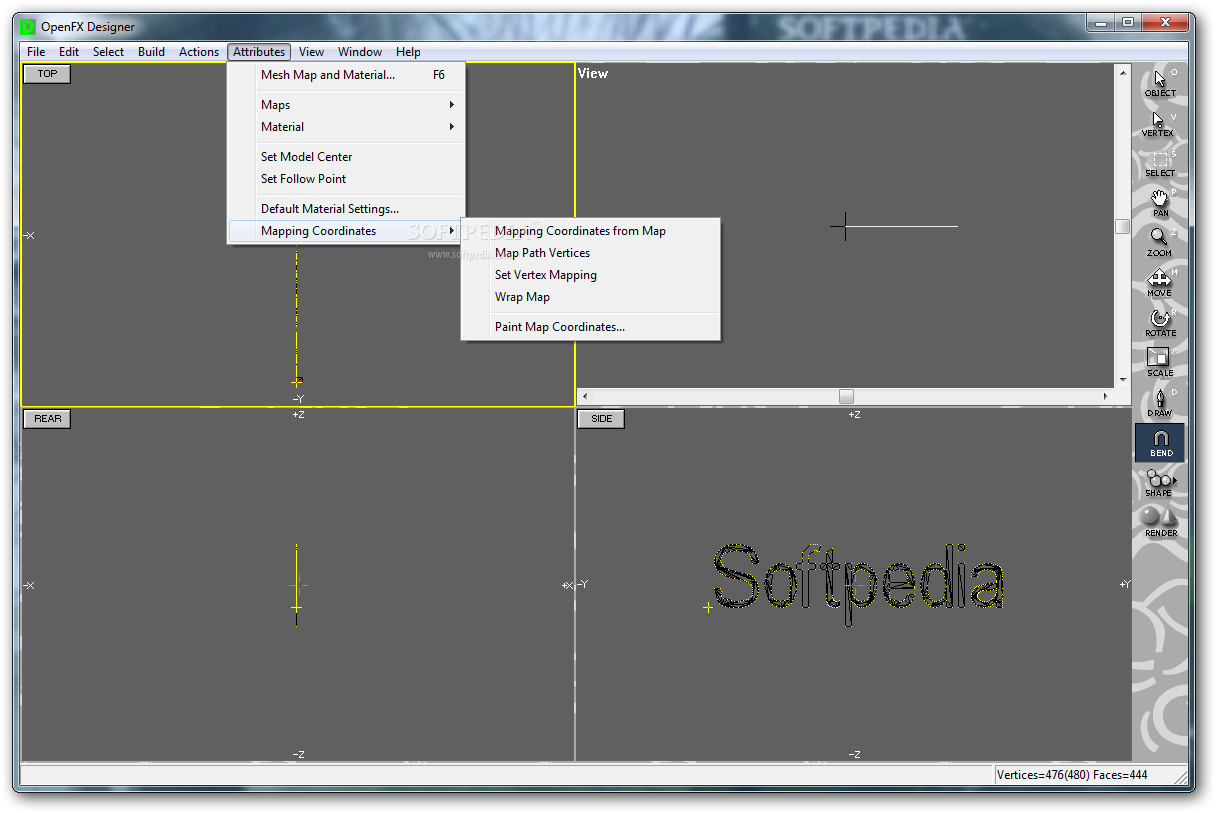
Task: Open the Select menu
Action: (108, 52)
